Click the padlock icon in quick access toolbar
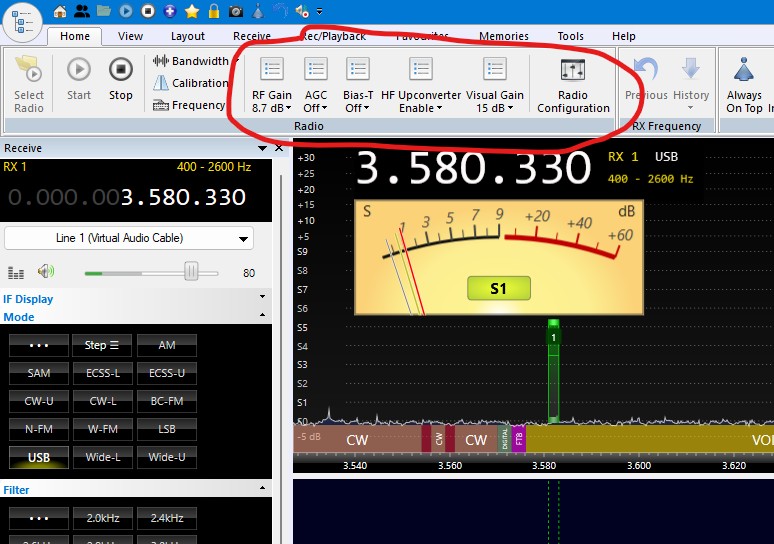The image size is (774, 544). [214, 11]
